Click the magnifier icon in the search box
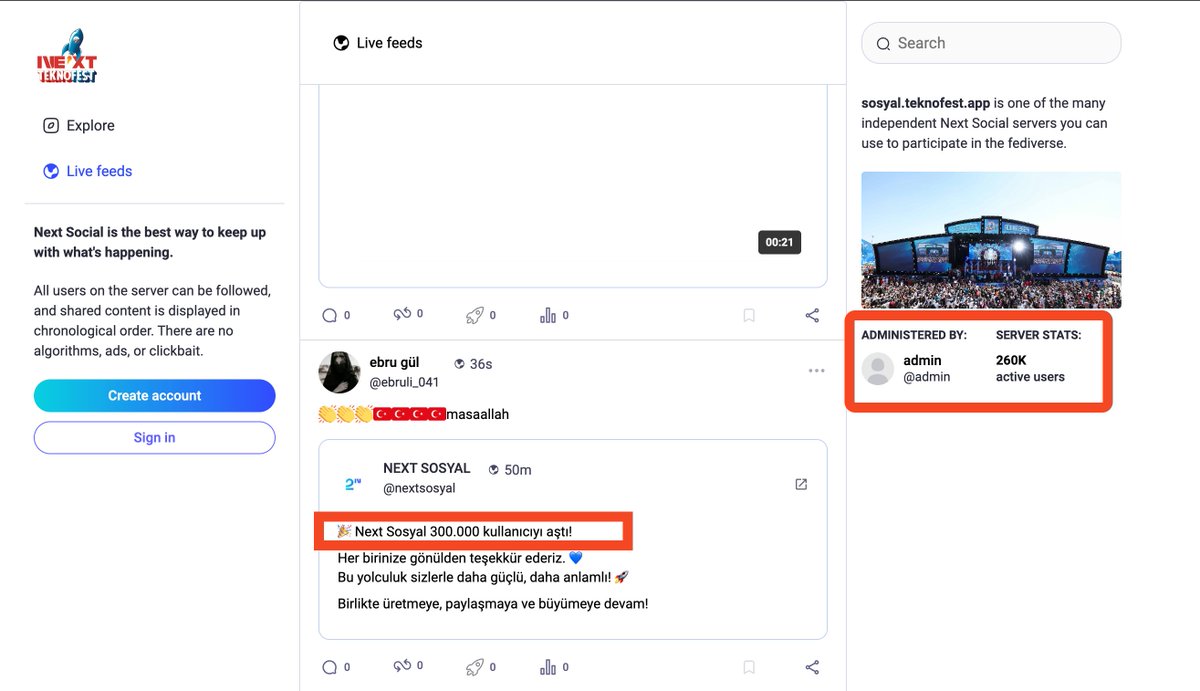Viewport: 1200px width, 691px height. point(883,44)
